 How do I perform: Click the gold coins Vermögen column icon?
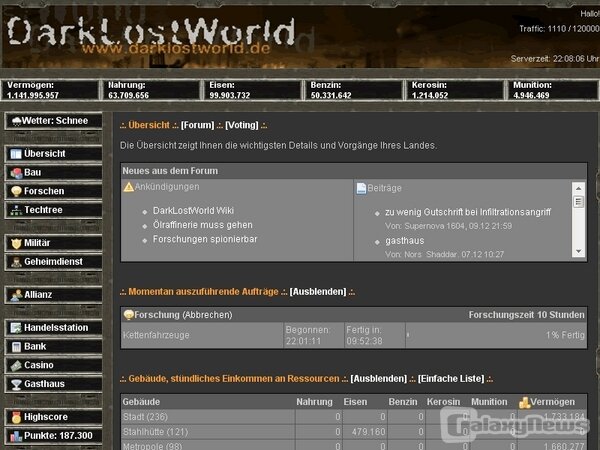pos(525,402)
